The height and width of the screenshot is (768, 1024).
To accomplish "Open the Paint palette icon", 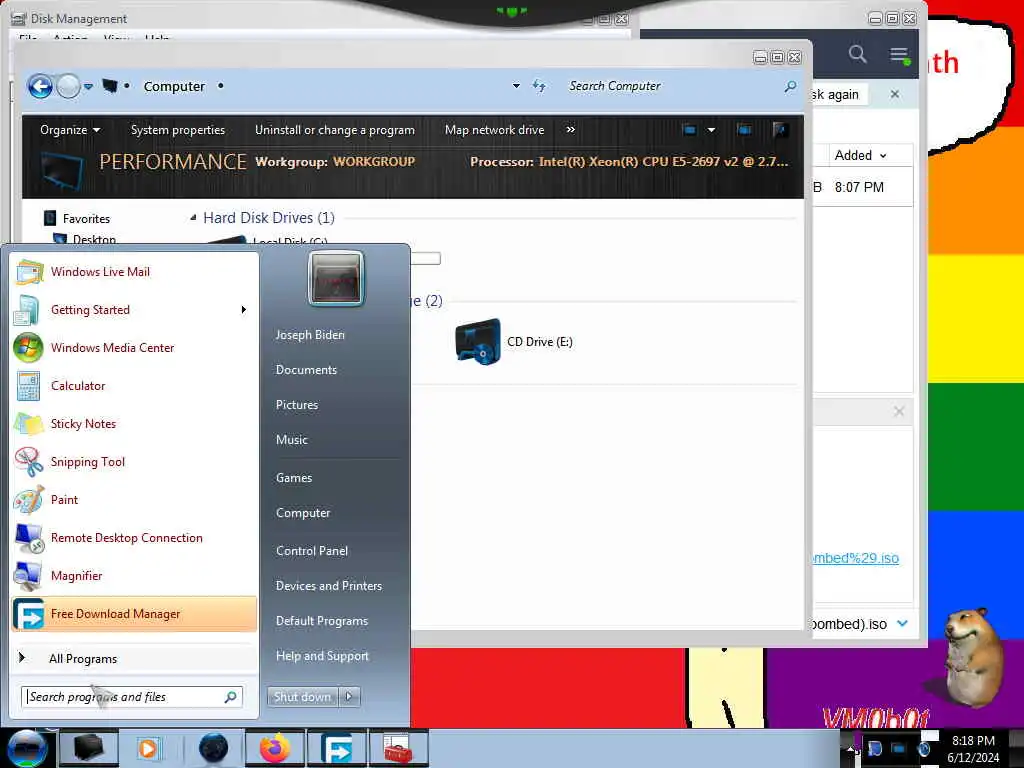I will click(28, 500).
